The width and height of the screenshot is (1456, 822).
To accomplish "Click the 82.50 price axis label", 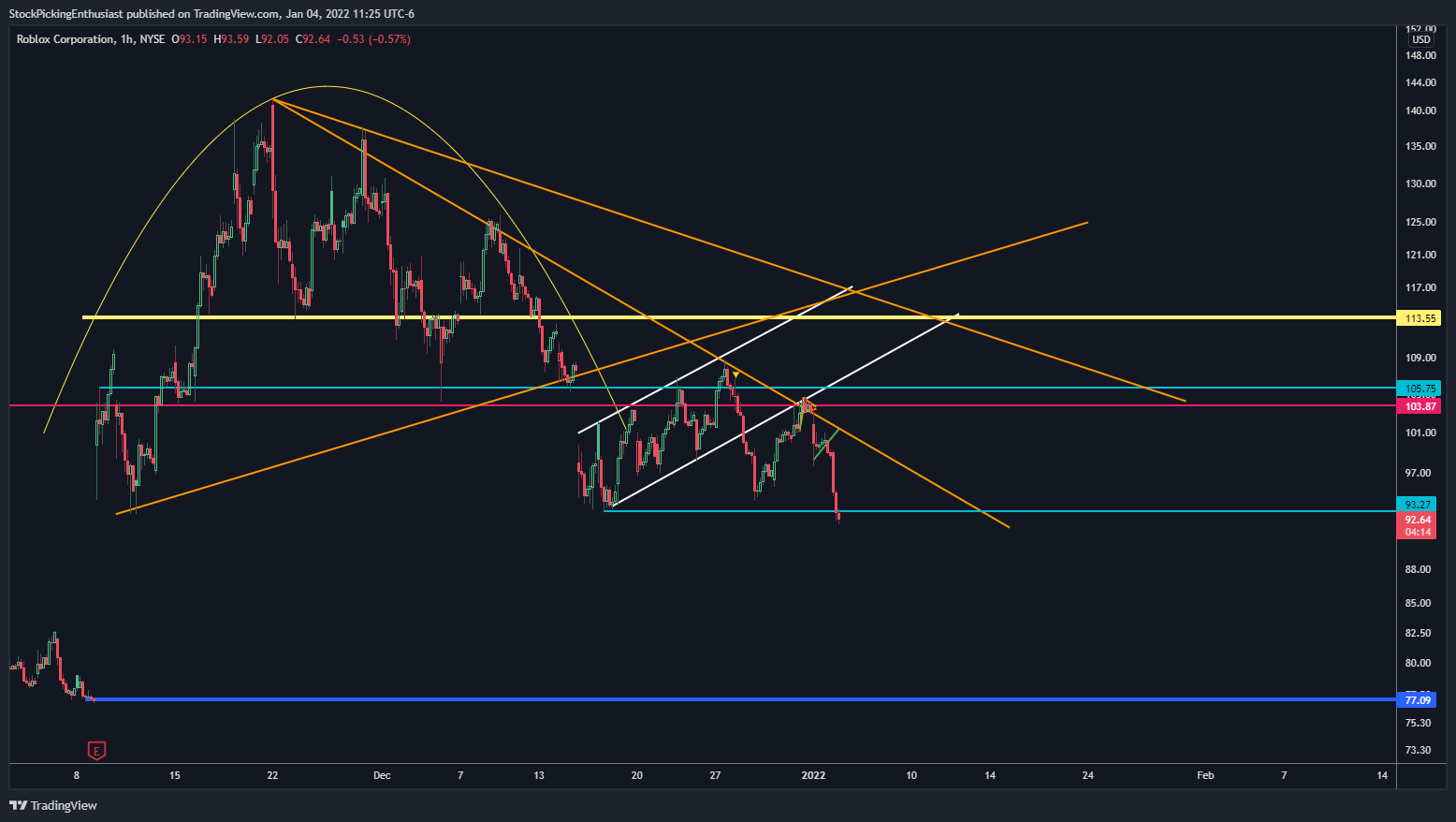I will tap(1418, 634).
